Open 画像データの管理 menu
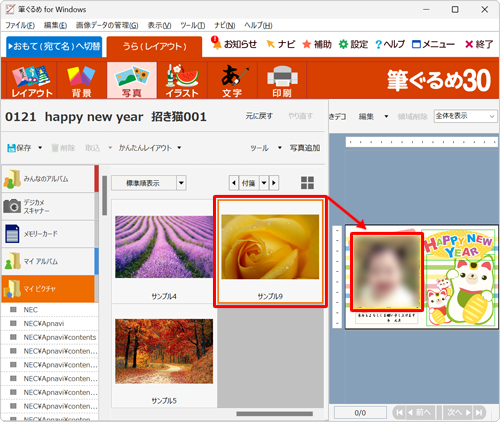 coord(107,25)
